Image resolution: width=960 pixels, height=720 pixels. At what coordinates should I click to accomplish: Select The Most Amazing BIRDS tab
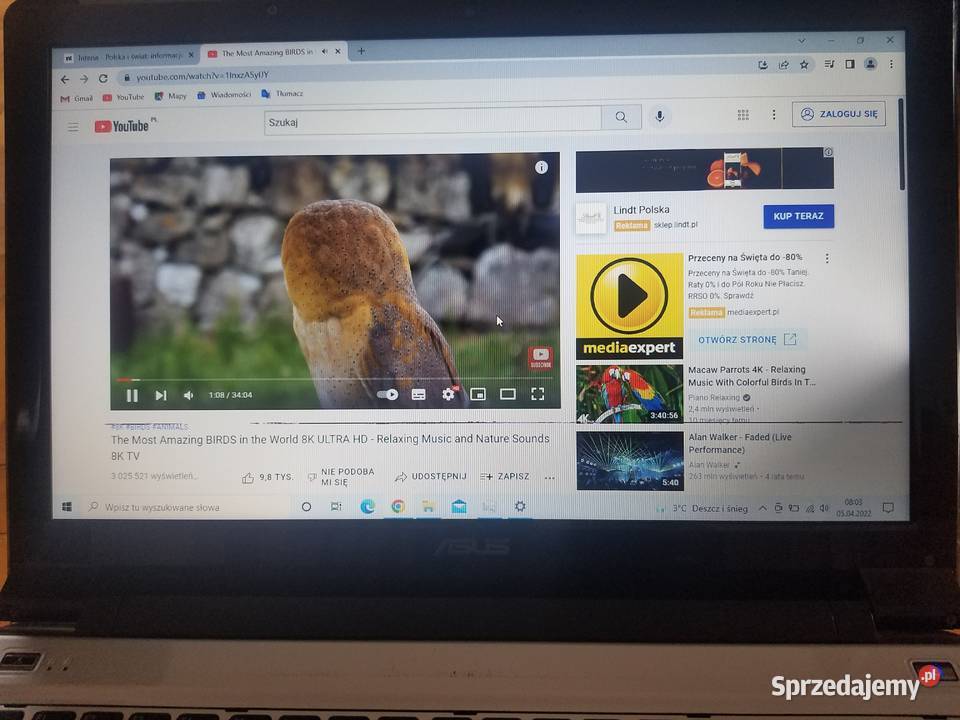coord(267,53)
